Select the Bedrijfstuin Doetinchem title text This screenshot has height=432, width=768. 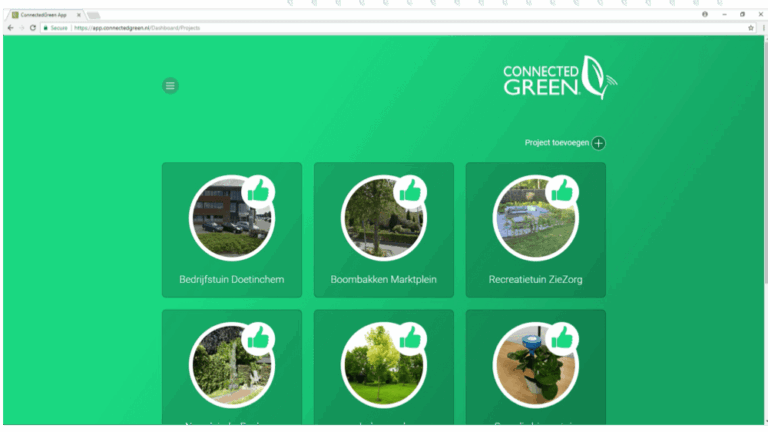point(231,279)
